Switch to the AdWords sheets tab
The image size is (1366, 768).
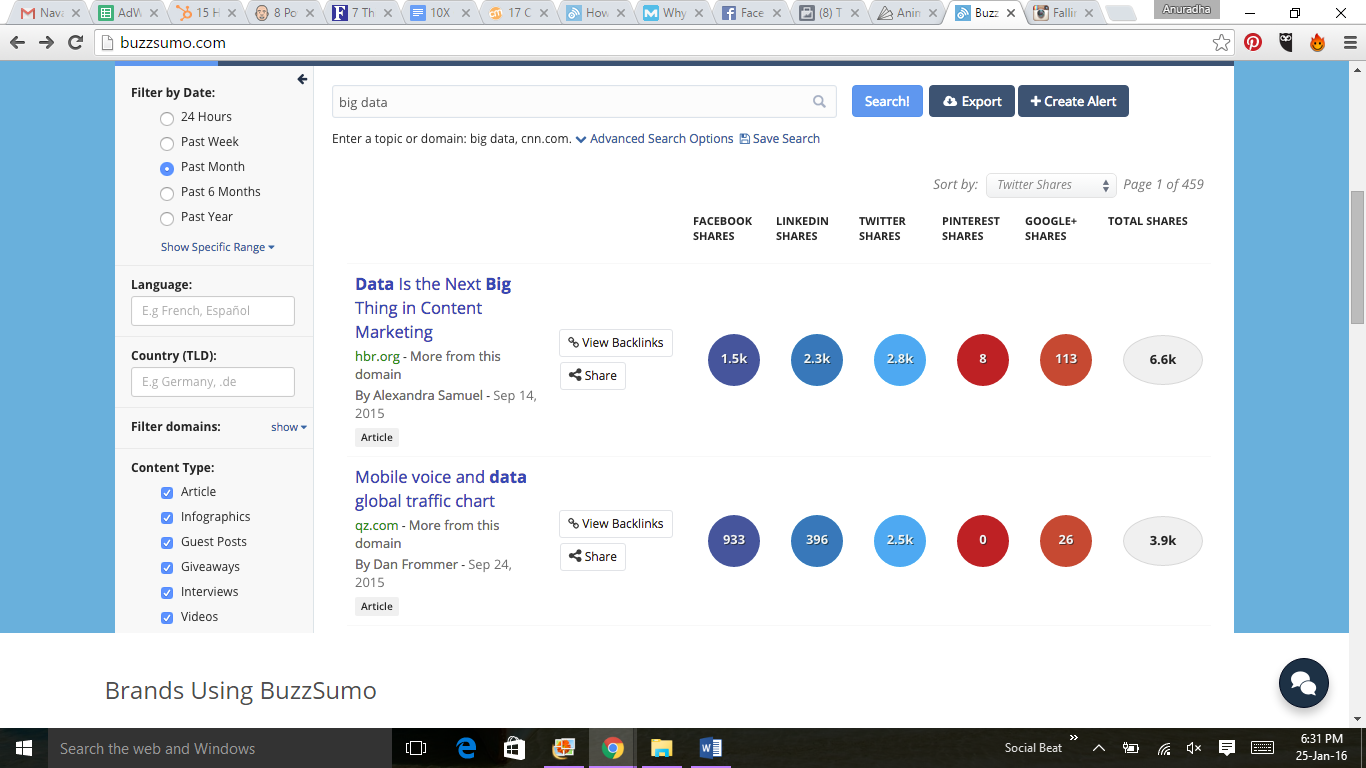click(125, 13)
